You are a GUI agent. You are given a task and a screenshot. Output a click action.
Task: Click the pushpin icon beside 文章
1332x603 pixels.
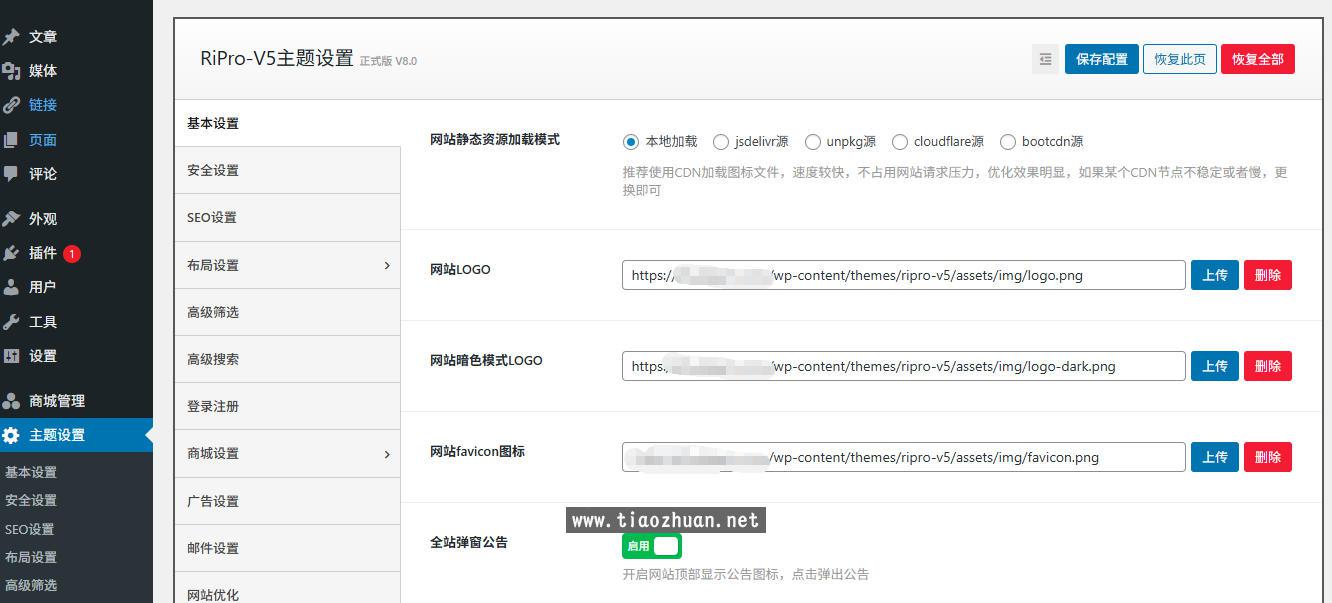(12, 37)
